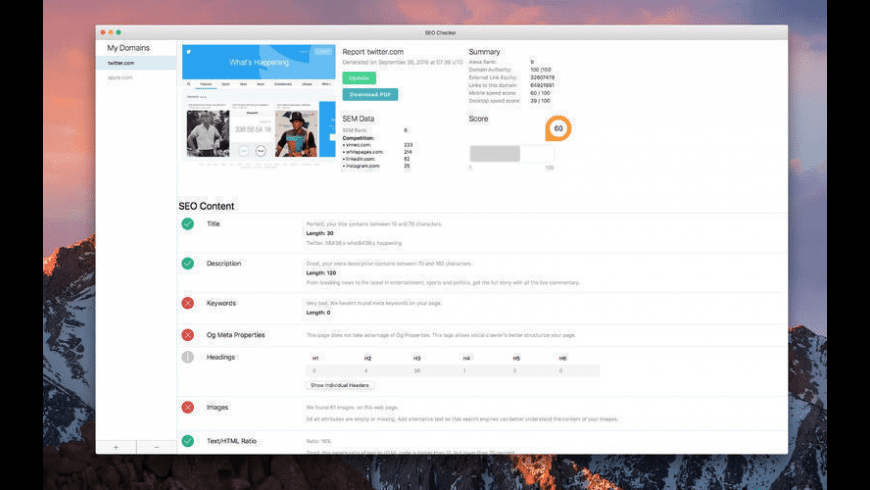Click the H3 column header in Headings

coord(417,358)
